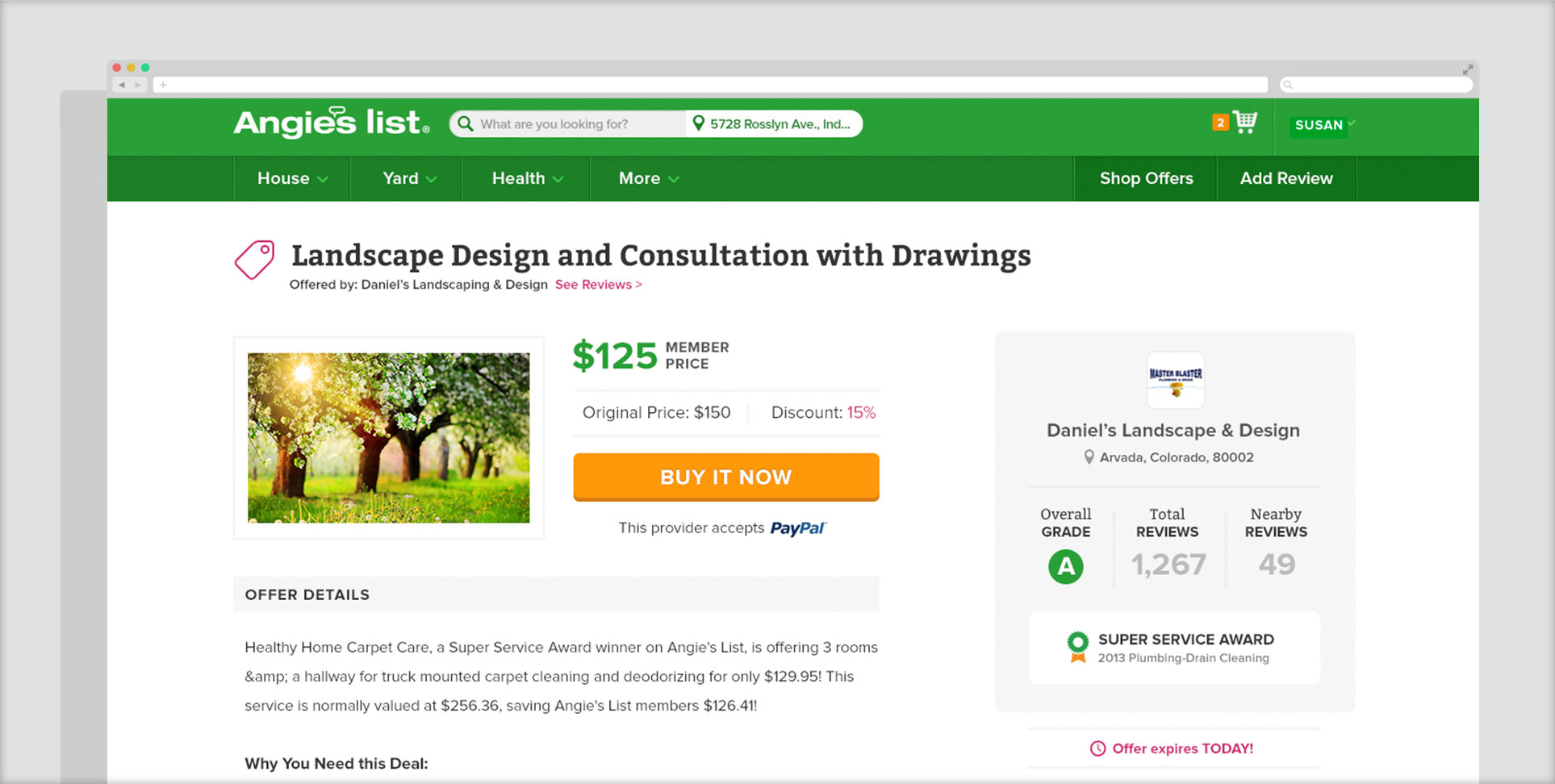
Task: Expand the Health menu dropdown
Action: click(x=528, y=178)
